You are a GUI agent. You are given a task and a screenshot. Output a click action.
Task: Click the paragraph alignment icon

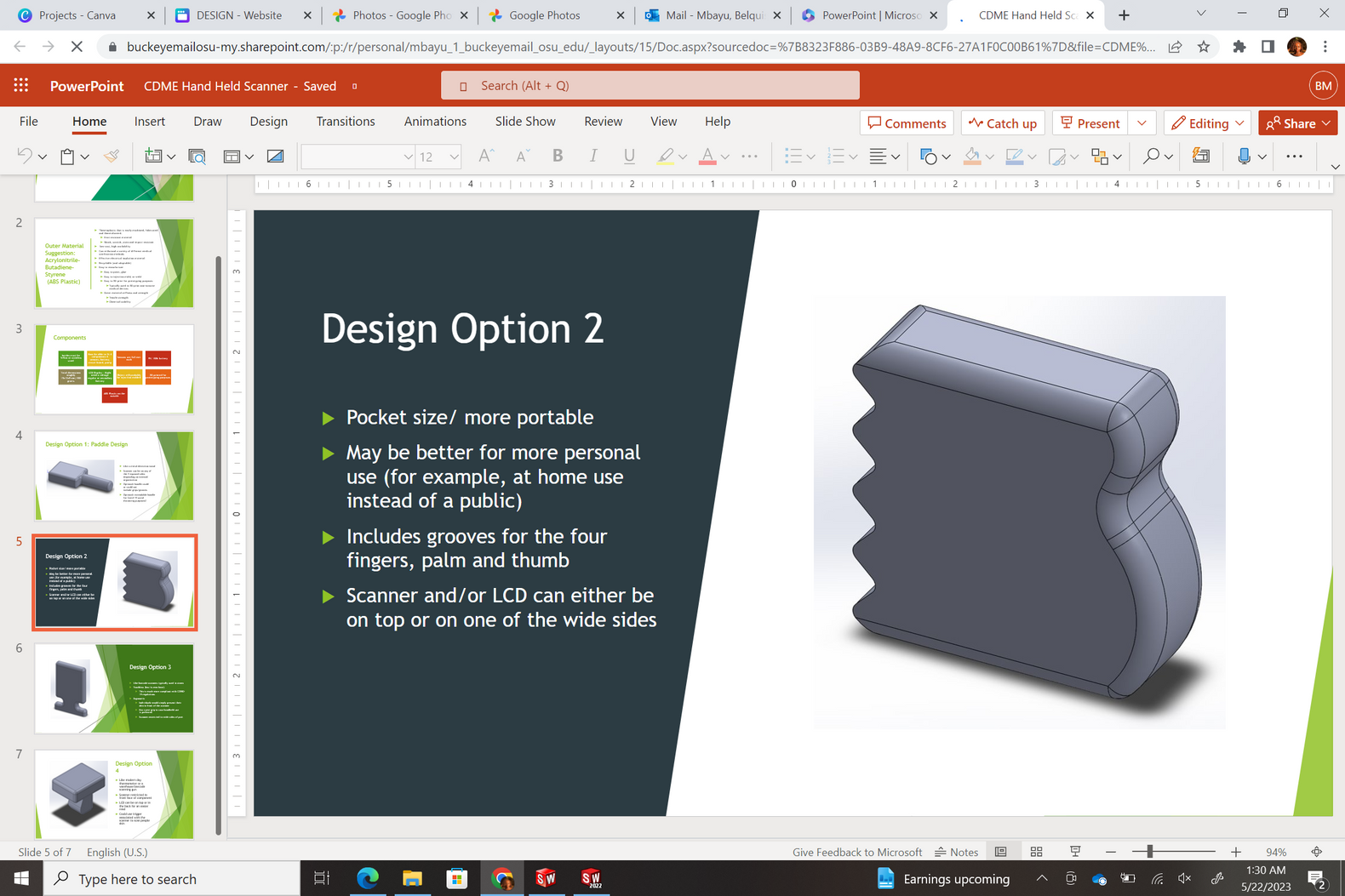[878, 156]
